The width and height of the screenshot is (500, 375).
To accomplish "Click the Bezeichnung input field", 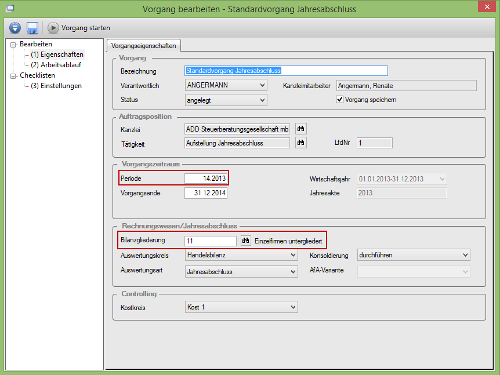I will click(286, 70).
